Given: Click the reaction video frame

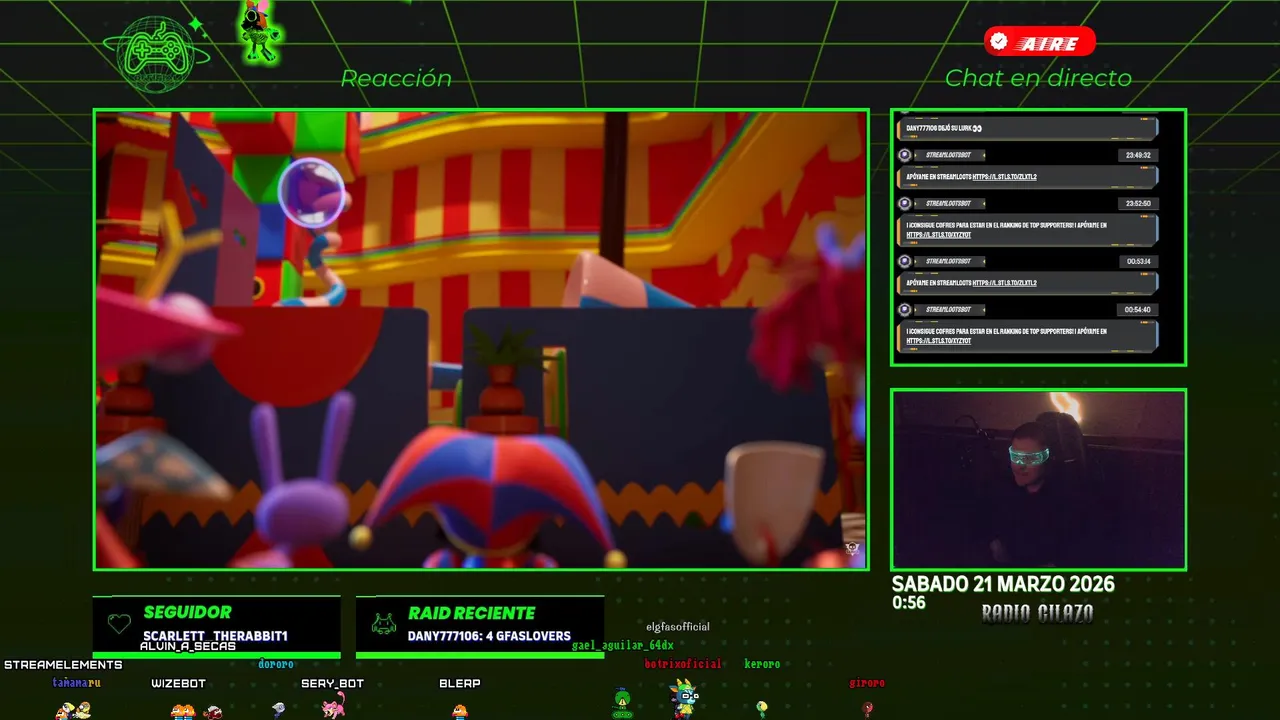Looking at the screenshot, I should [x=481, y=339].
